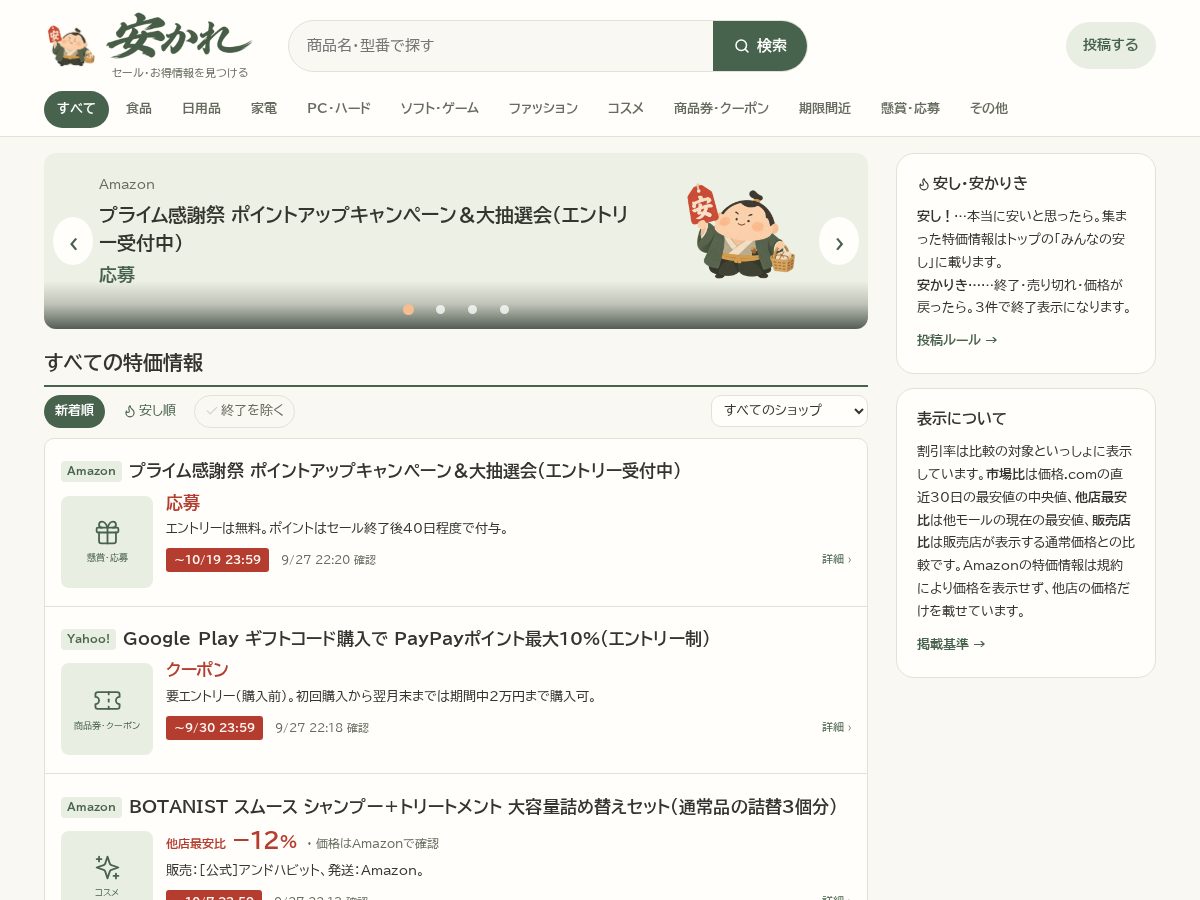1200x900 pixels.
Task: Click the 9/27 22:18 確認 timestamp
Action: tap(322, 728)
